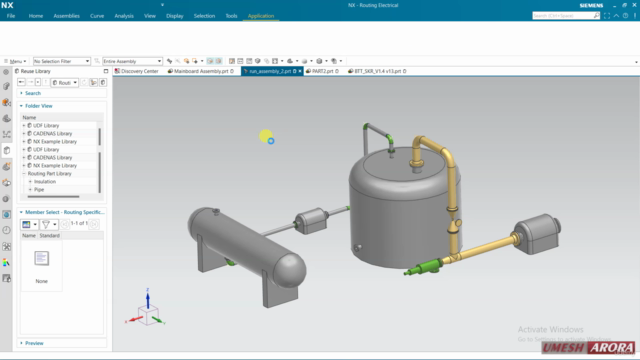Select the None member thumbnail
640x360 pixels.
click(42, 265)
